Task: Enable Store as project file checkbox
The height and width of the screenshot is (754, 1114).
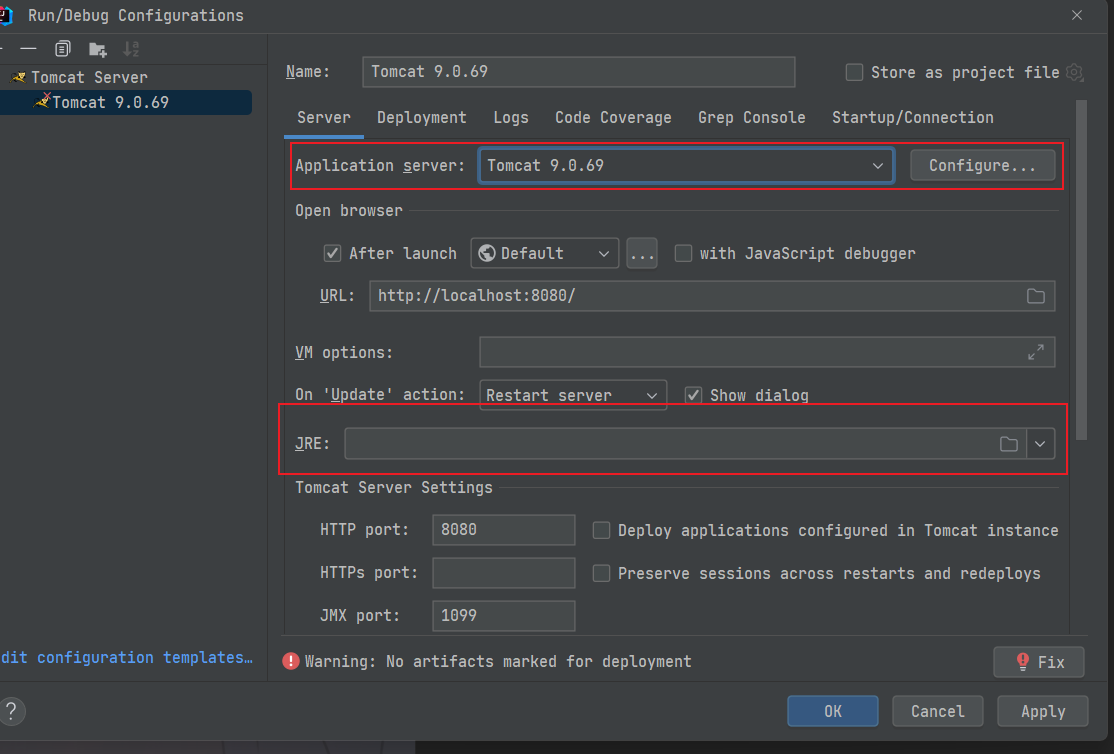Action: point(854,72)
